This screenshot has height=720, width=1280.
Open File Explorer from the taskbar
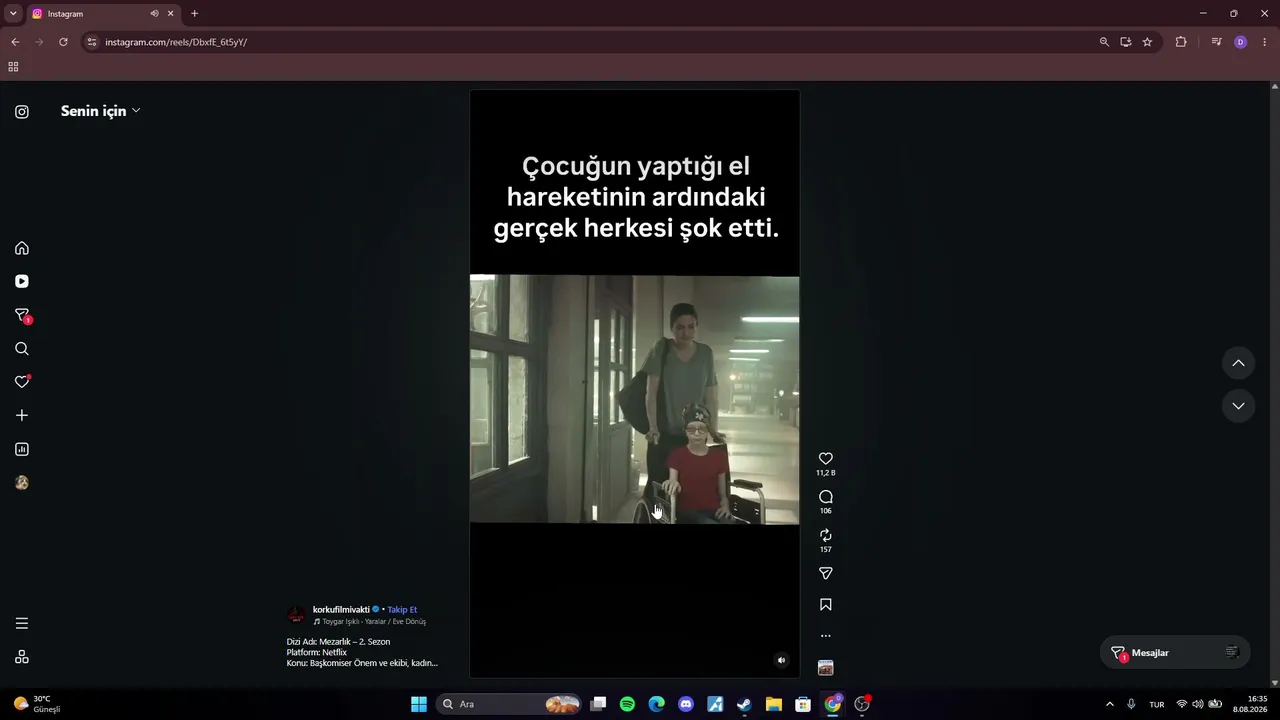(774, 704)
